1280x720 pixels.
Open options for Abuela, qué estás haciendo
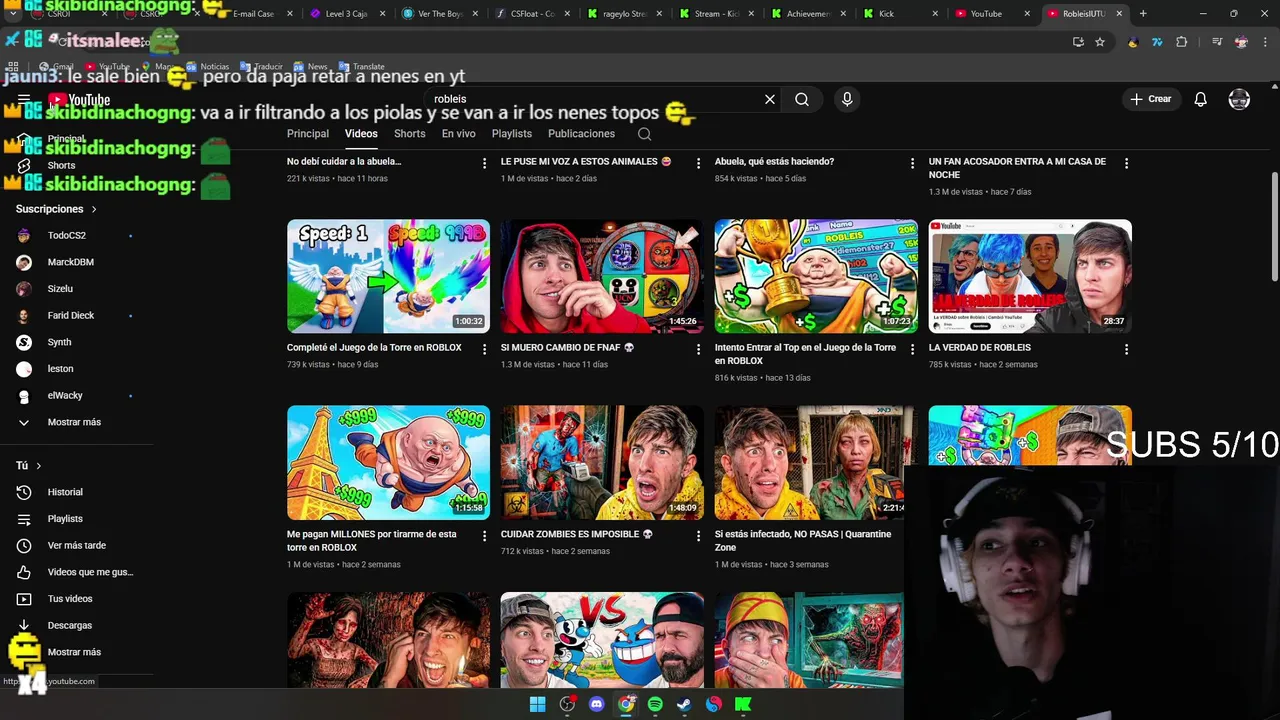[912, 163]
